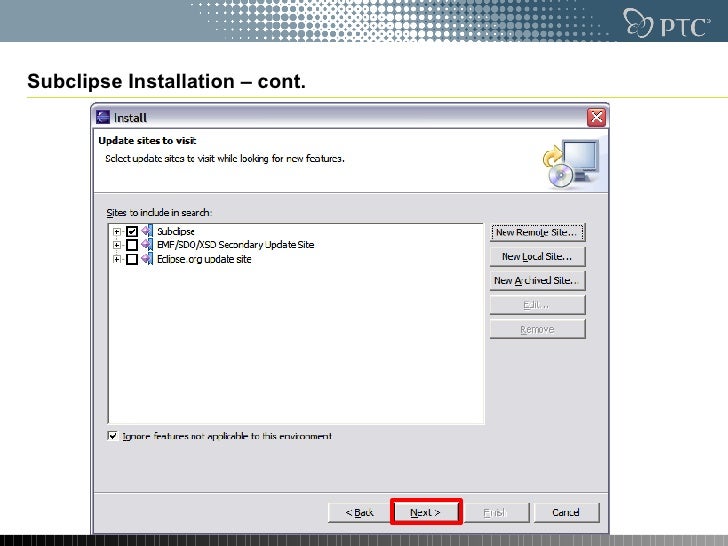The image size is (728, 546).
Task: Click the Remove button
Action: 537,329
